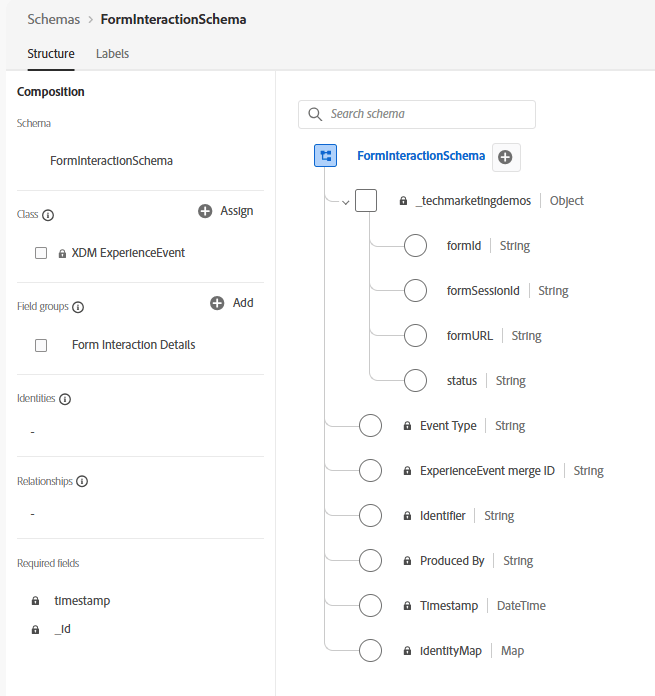Click the formId field name

pos(464,245)
